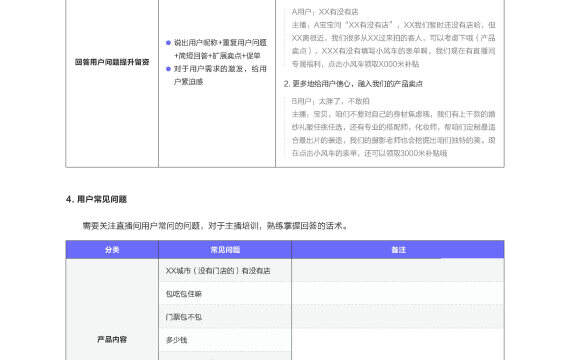Click the host reply starting '主播：宝贝'
The image size is (570, 360).
(393, 133)
